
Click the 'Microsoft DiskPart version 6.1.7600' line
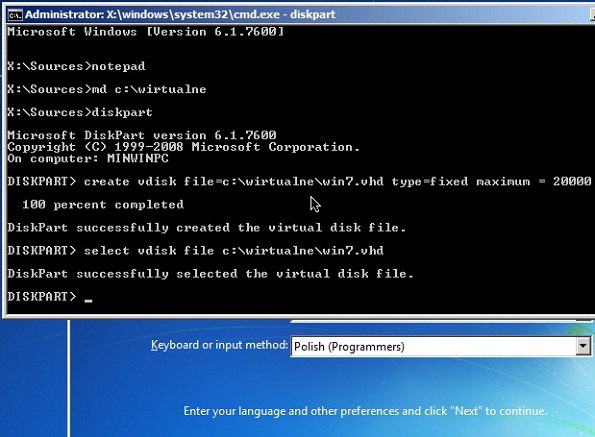(x=142, y=135)
